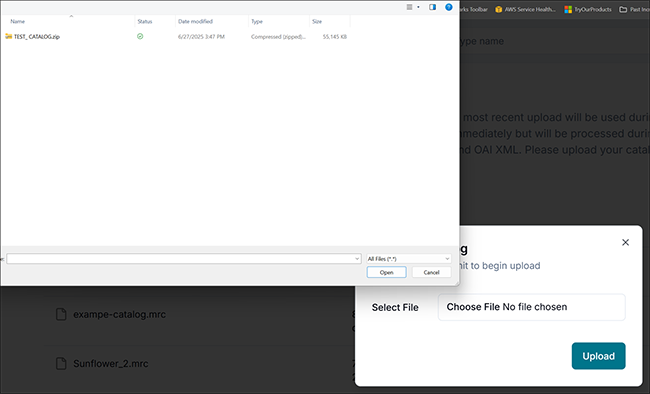
Task: Sort files by Name column
Action: (x=17, y=22)
